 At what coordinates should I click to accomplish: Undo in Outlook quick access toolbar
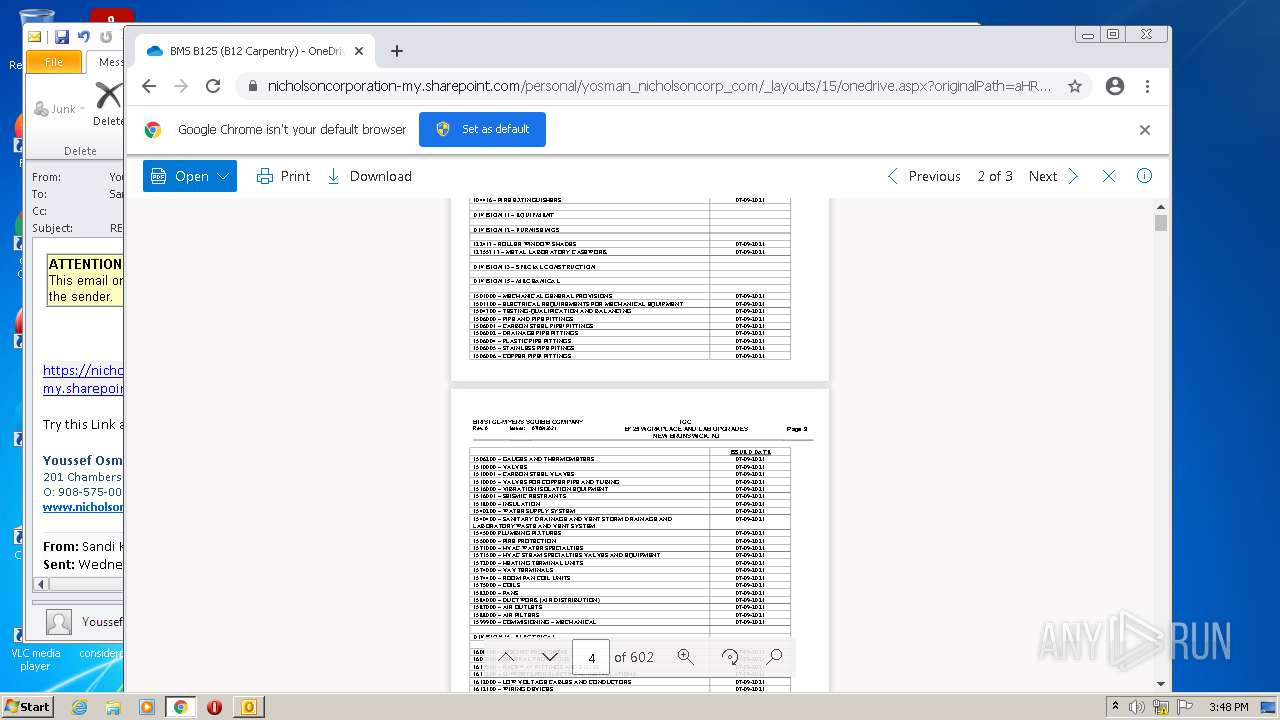(84, 37)
